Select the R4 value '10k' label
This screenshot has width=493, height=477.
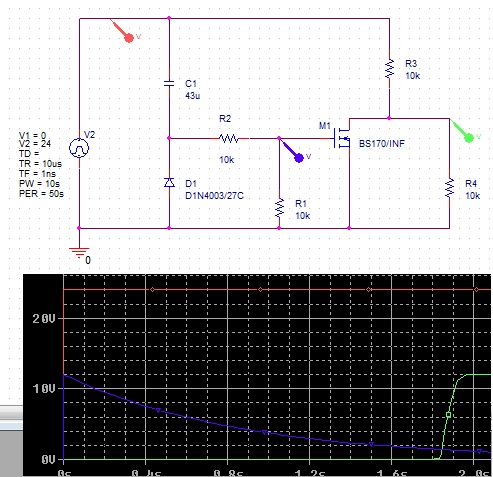point(473,196)
